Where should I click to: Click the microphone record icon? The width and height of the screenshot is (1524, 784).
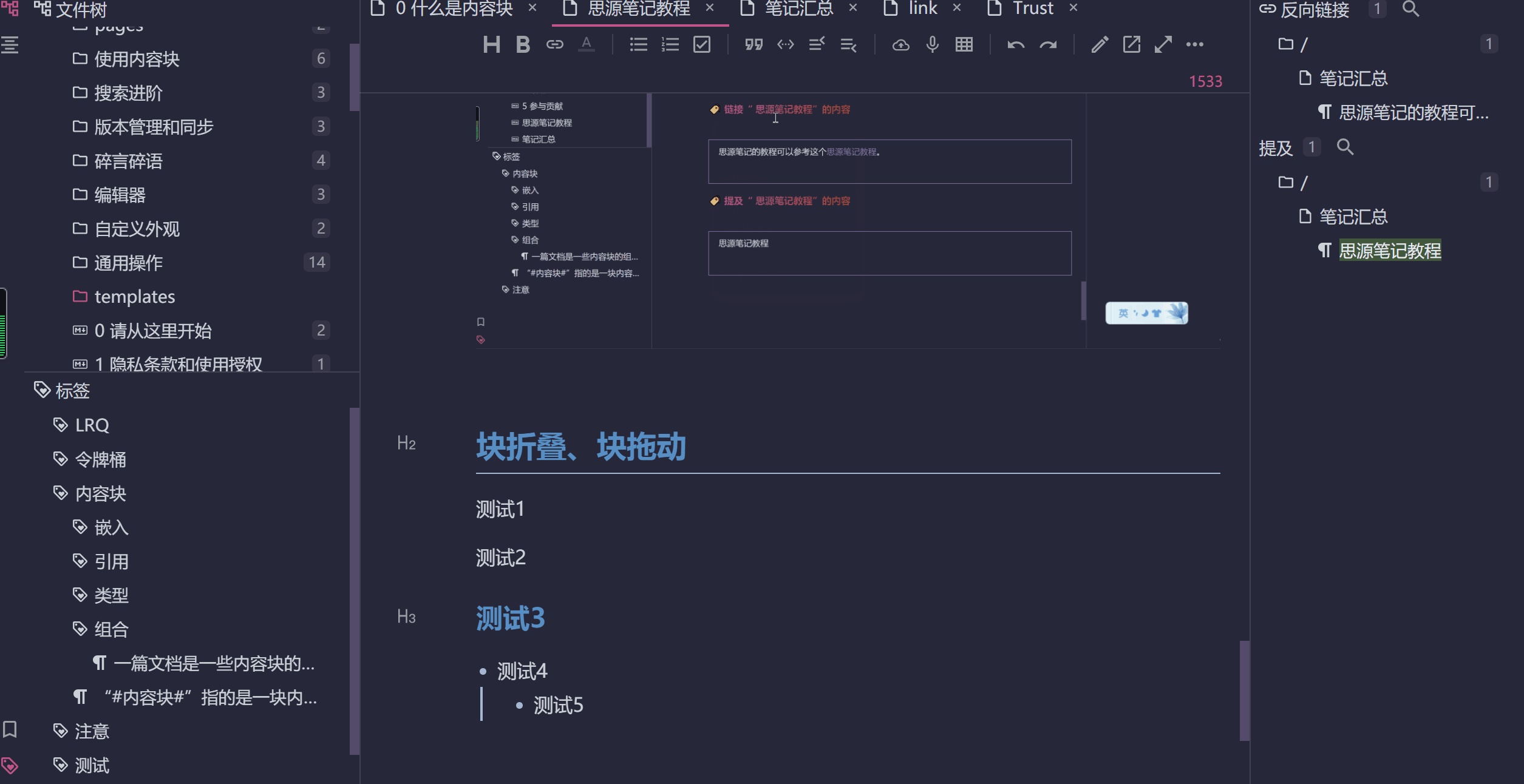coord(932,44)
